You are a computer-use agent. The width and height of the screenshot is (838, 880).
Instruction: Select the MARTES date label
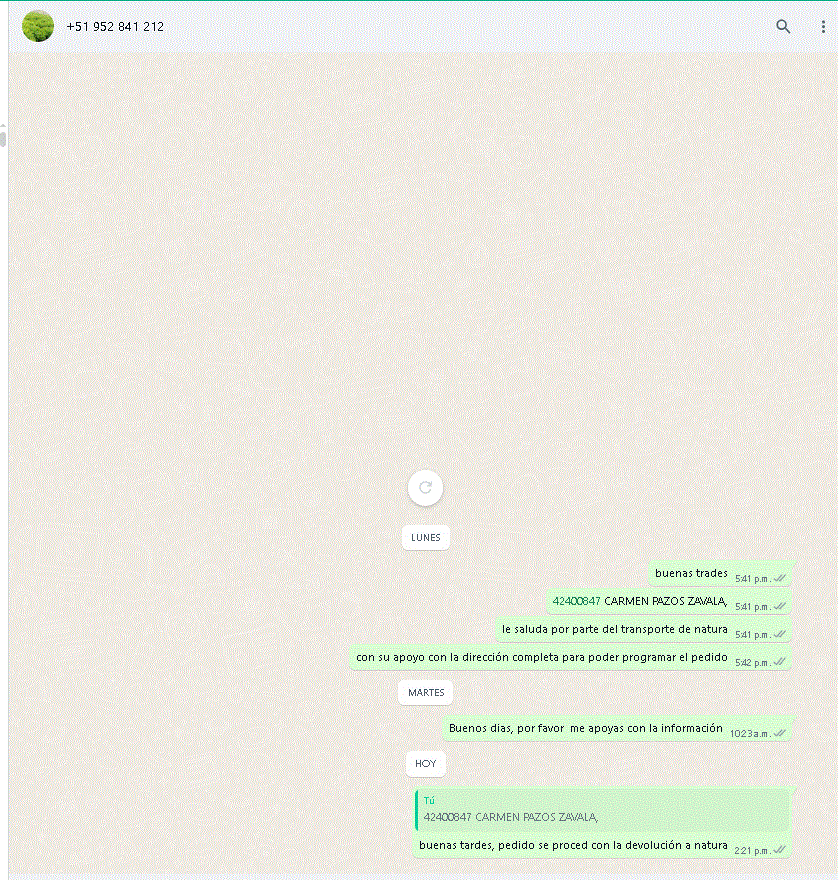[x=425, y=692]
